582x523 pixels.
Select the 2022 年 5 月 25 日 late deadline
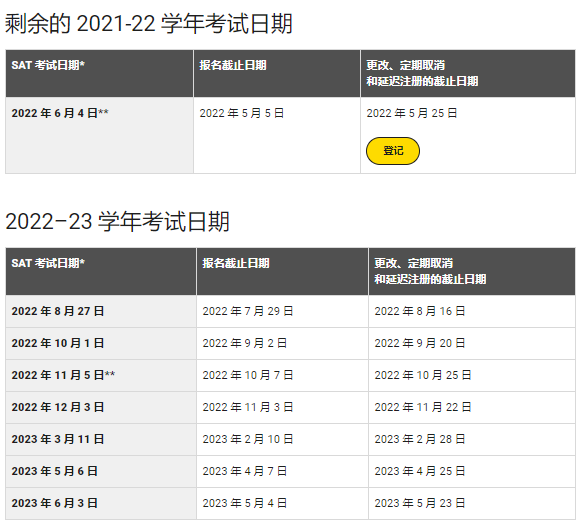click(412, 113)
